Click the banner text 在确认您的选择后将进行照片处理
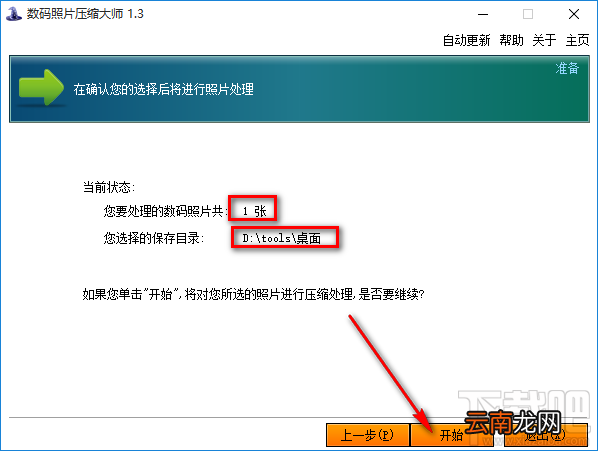Screen dimensions: 598x451 click(164, 89)
